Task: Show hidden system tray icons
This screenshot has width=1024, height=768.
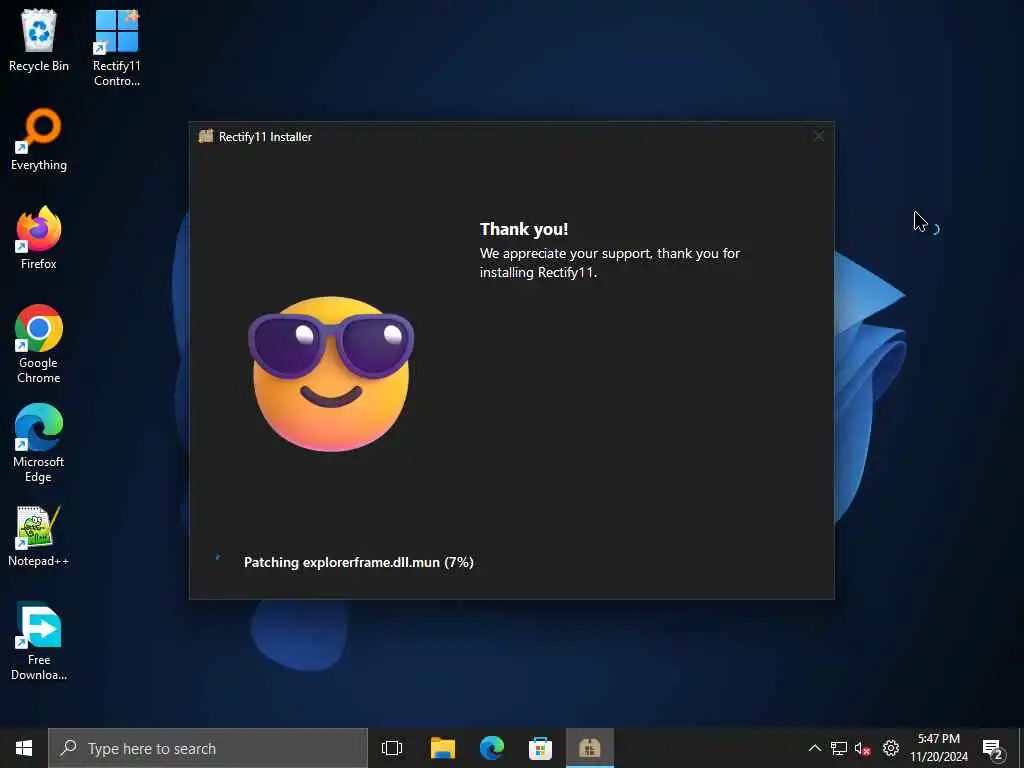Action: click(814, 748)
